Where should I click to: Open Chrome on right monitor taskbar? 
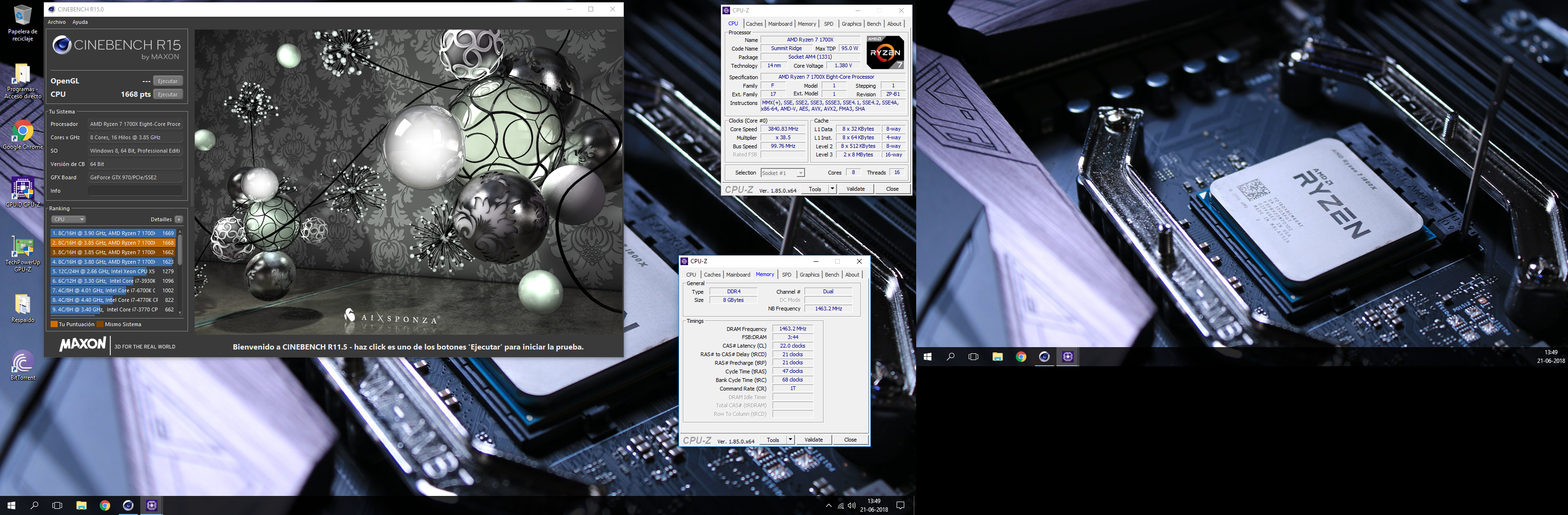tap(1021, 357)
